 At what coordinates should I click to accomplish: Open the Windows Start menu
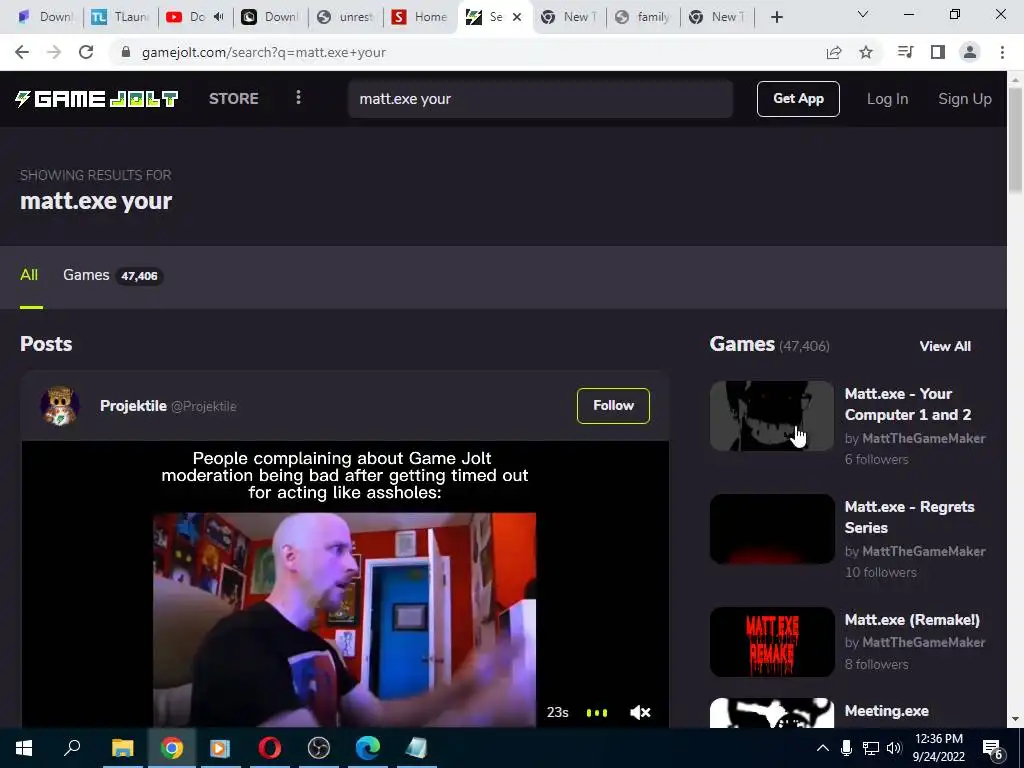pos(24,748)
